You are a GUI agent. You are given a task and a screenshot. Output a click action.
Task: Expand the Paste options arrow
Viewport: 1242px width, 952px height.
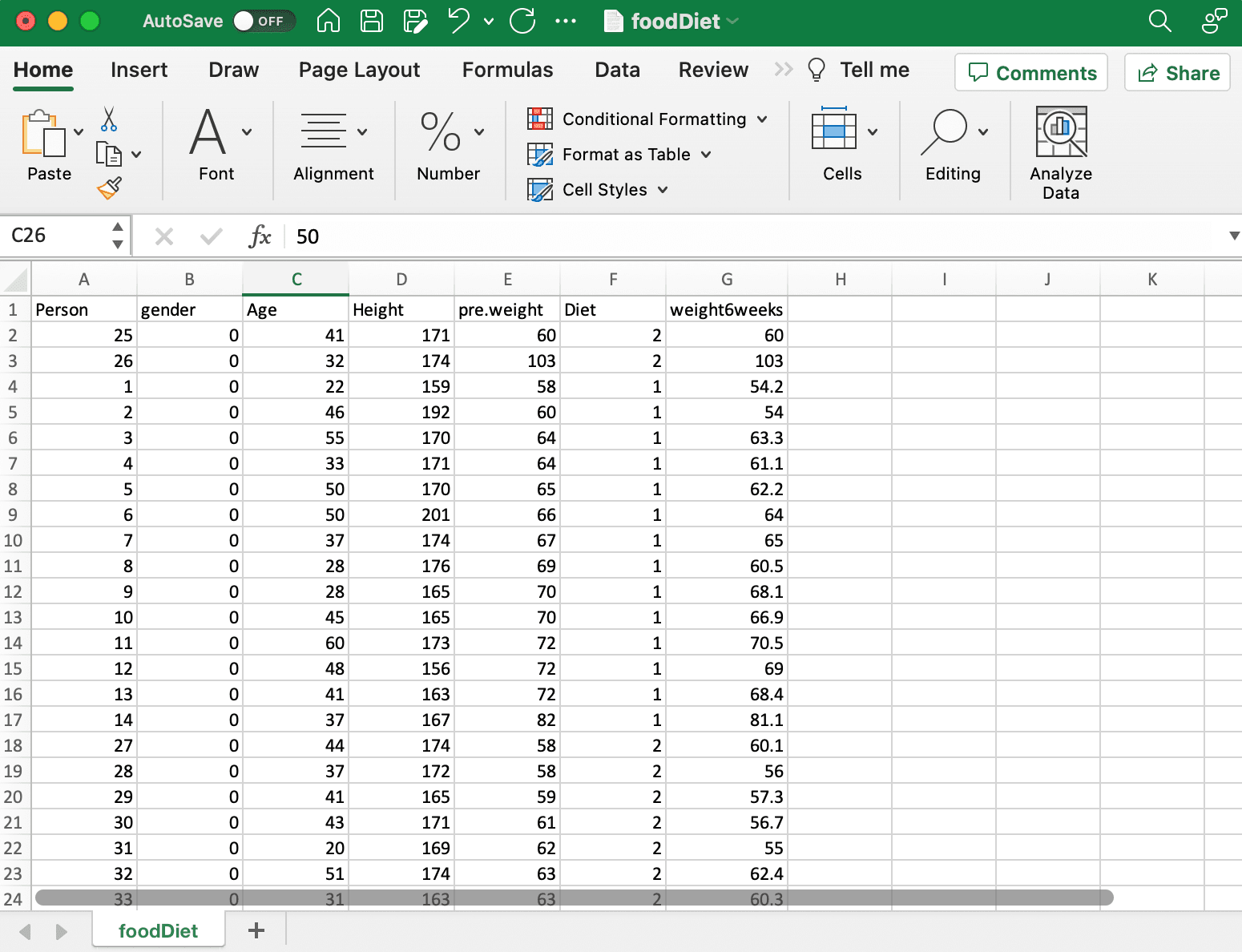tap(79, 131)
